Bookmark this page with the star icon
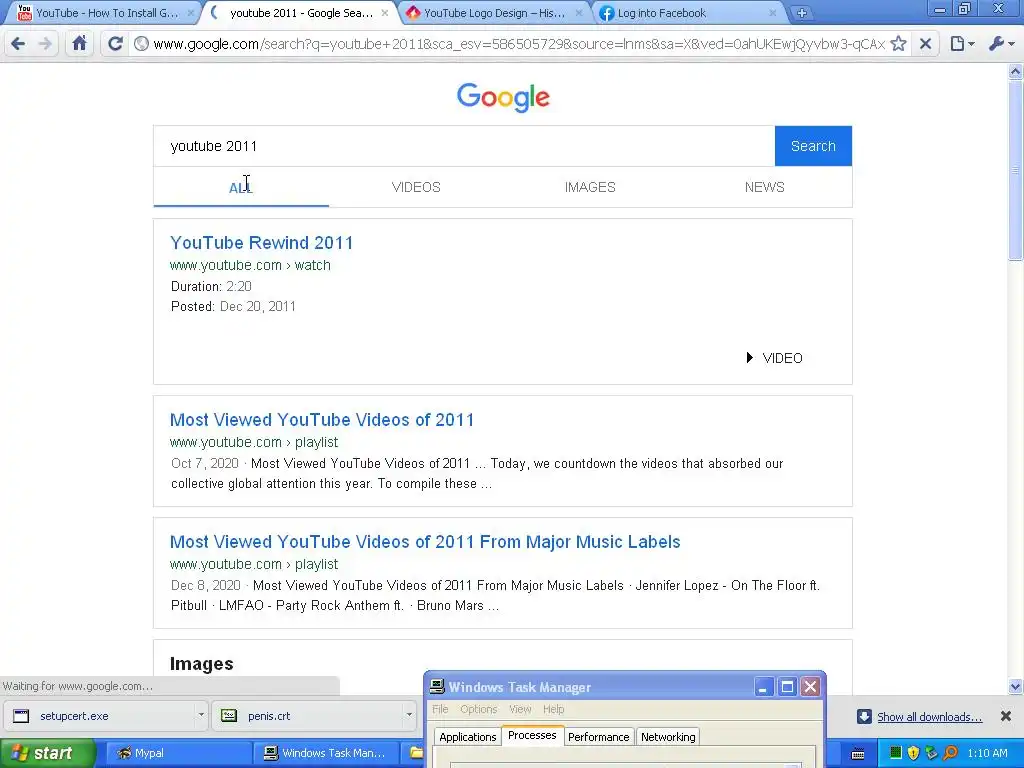Image resolution: width=1024 pixels, height=768 pixels. (899, 44)
